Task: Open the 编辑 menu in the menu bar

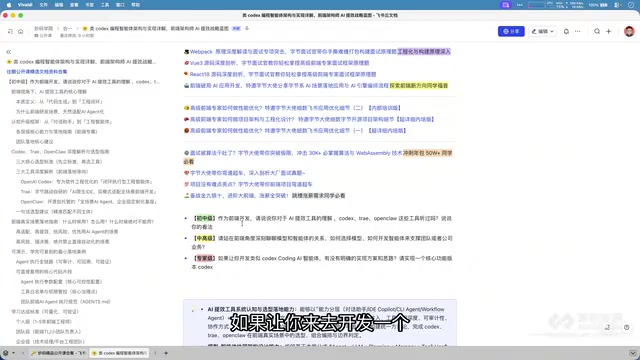Action: point(59,5)
